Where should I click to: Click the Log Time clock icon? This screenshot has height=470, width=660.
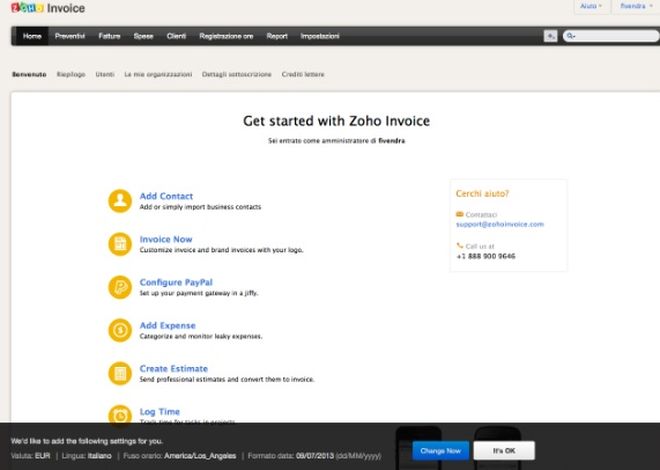tap(120, 416)
